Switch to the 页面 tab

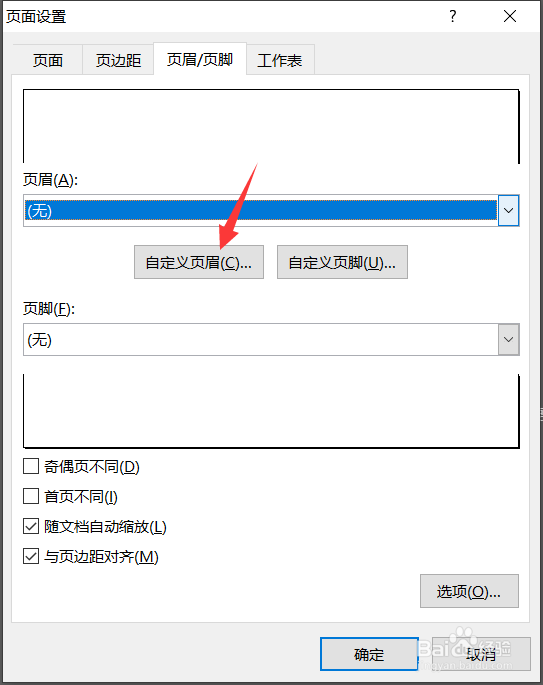tap(48, 60)
